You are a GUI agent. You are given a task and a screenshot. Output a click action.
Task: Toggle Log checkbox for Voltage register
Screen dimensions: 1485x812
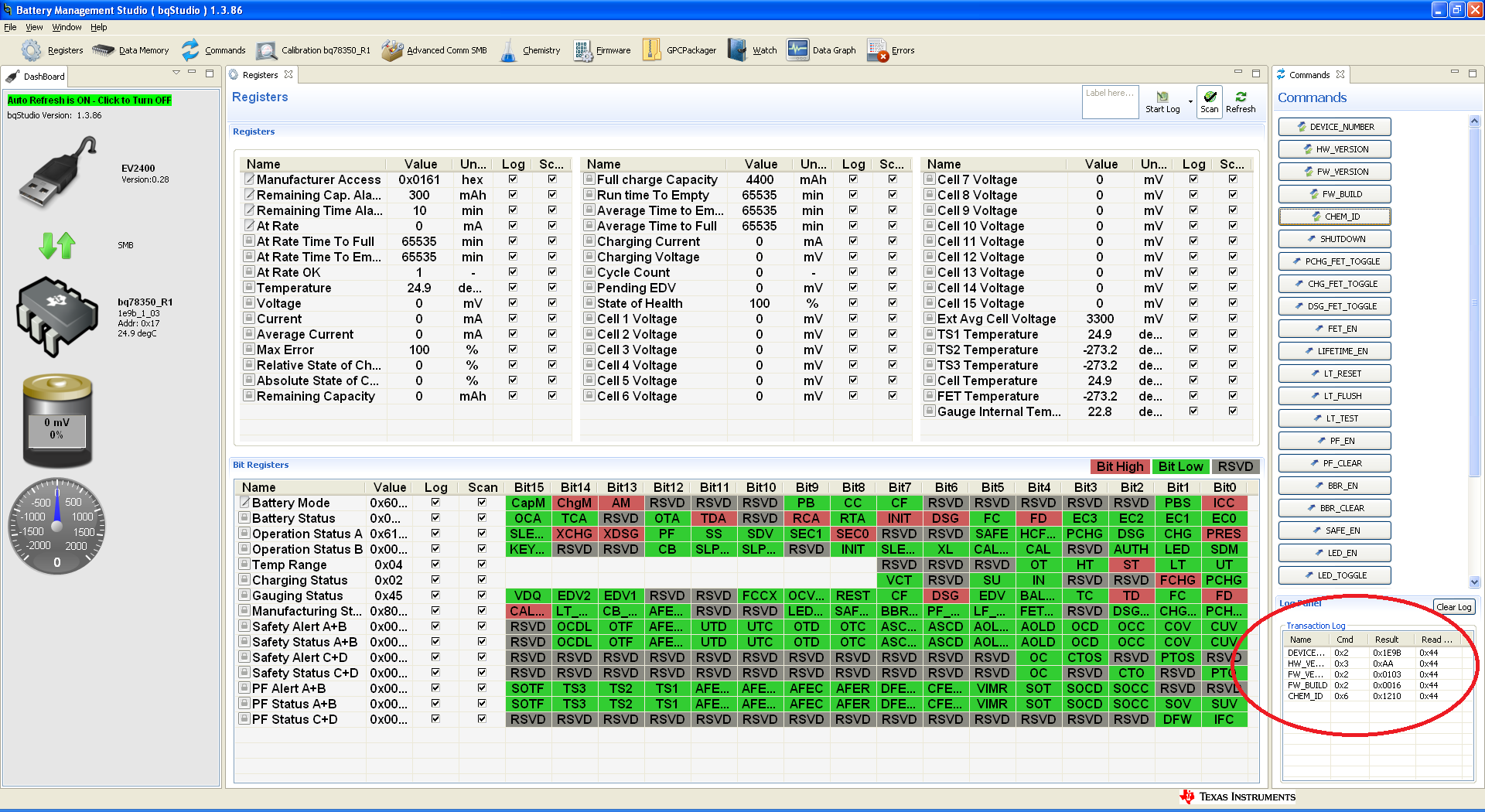coord(513,302)
